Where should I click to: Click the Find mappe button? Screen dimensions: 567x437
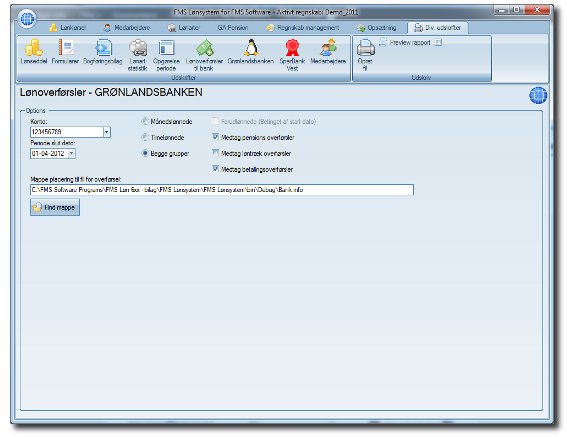pos(55,207)
